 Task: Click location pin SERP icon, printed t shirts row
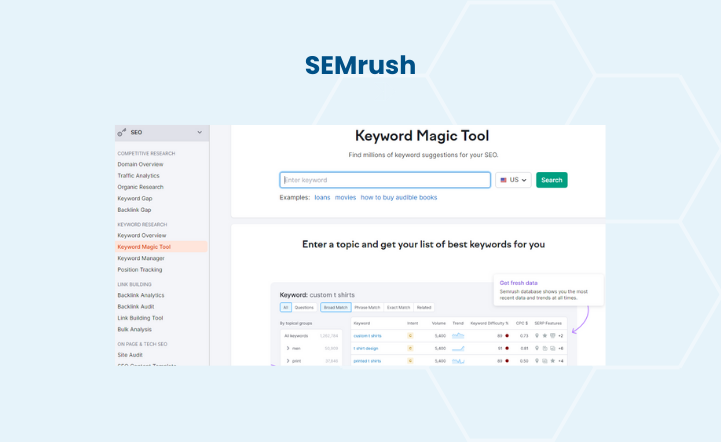click(x=537, y=361)
